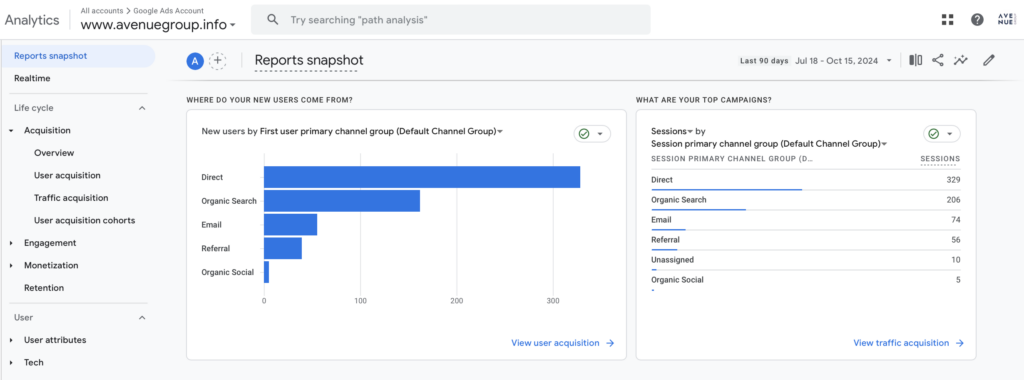This screenshot has height=380, width=1024.
Task: Open the Google apps grid icon
Action: click(x=948, y=20)
